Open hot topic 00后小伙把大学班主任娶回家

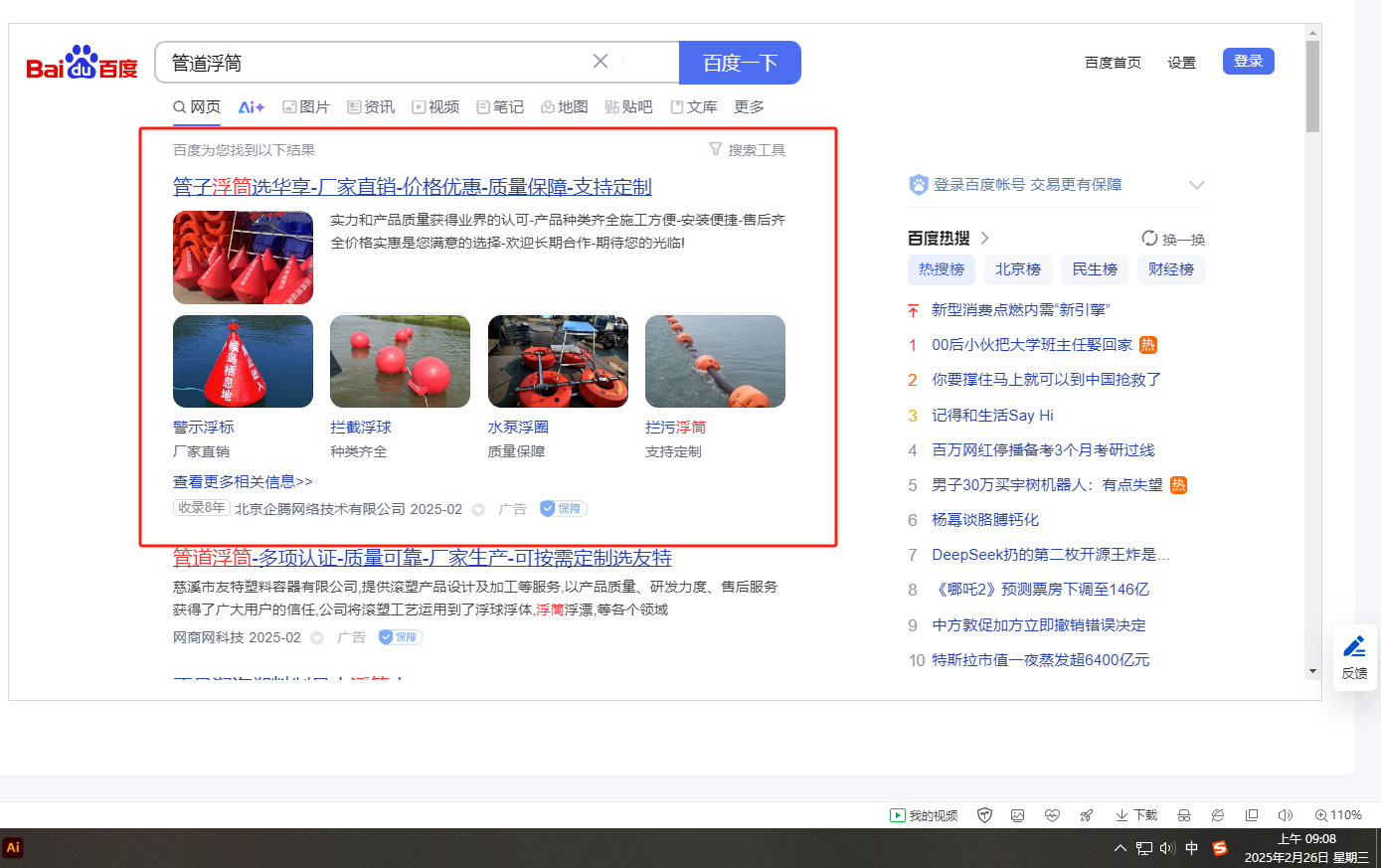pyautogui.click(x=1032, y=345)
